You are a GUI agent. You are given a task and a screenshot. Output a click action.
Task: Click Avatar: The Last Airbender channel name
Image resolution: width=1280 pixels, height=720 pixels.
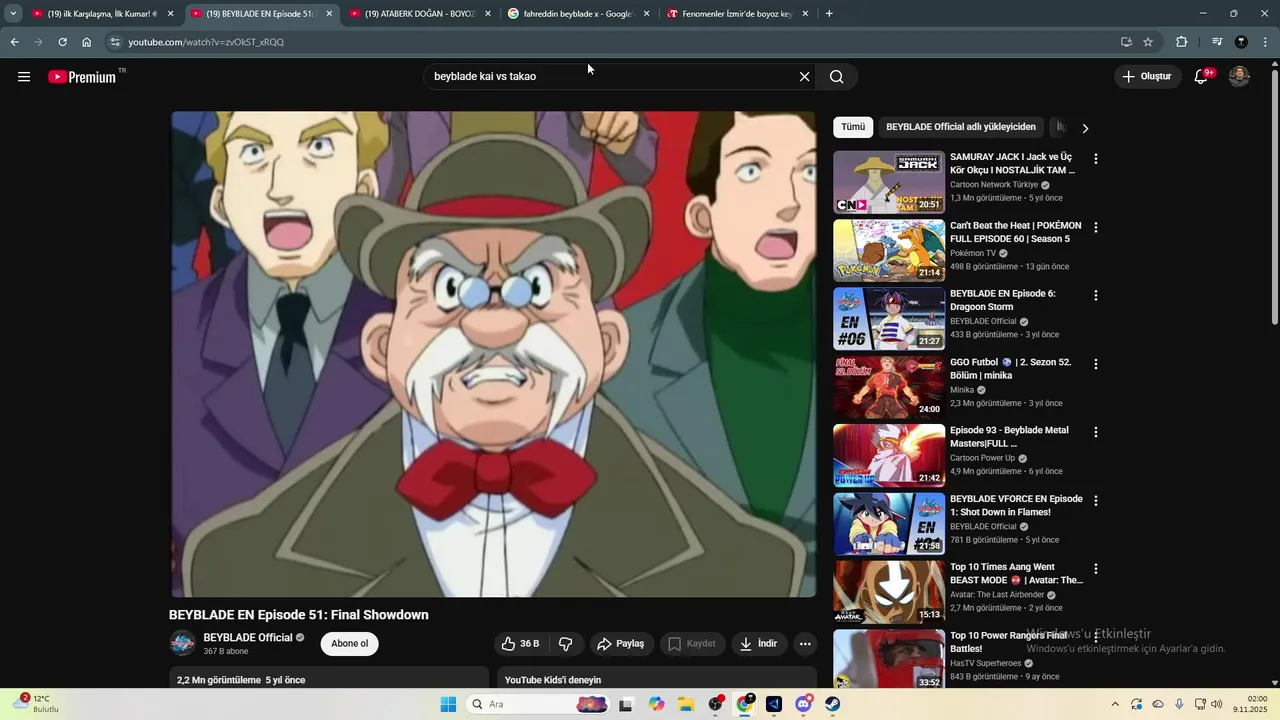coord(997,595)
